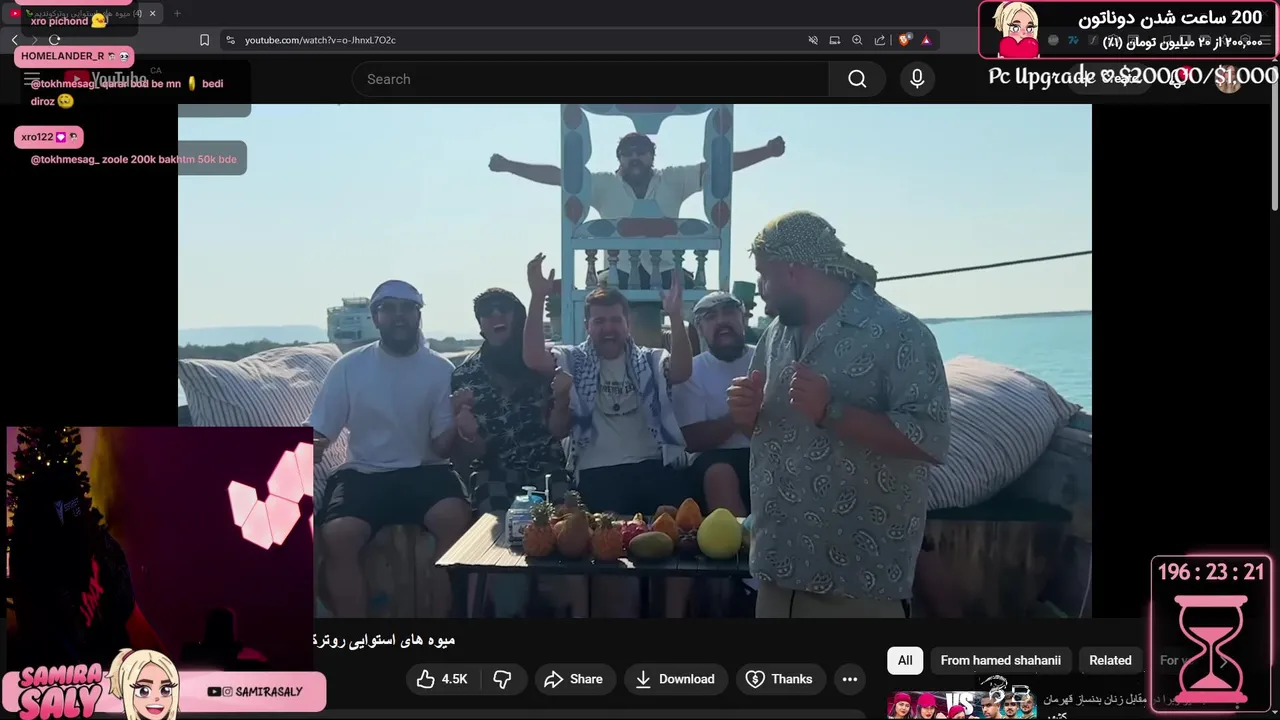Start voice search with microphone
The image size is (1280, 720).
pyautogui.click(x=917, y=79)
